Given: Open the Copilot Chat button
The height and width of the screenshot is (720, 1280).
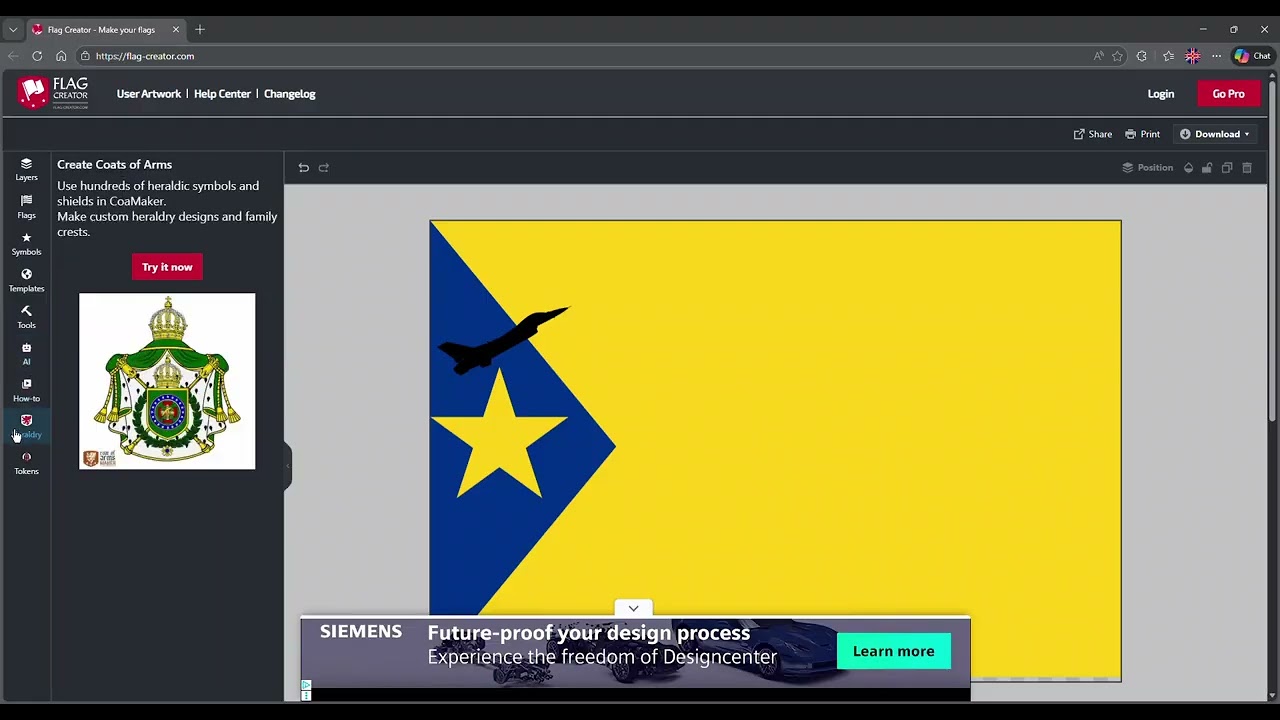Looking at the screenshot, I should coord(1252,56).
